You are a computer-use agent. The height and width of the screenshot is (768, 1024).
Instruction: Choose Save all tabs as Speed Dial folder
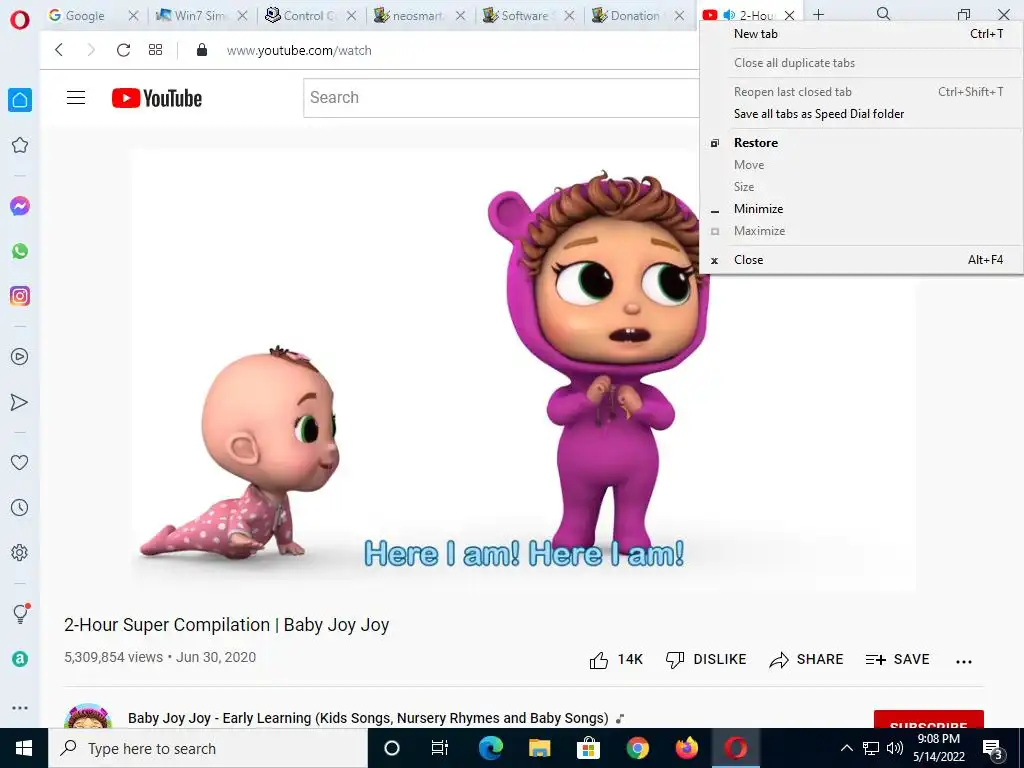tap(861, 114)
